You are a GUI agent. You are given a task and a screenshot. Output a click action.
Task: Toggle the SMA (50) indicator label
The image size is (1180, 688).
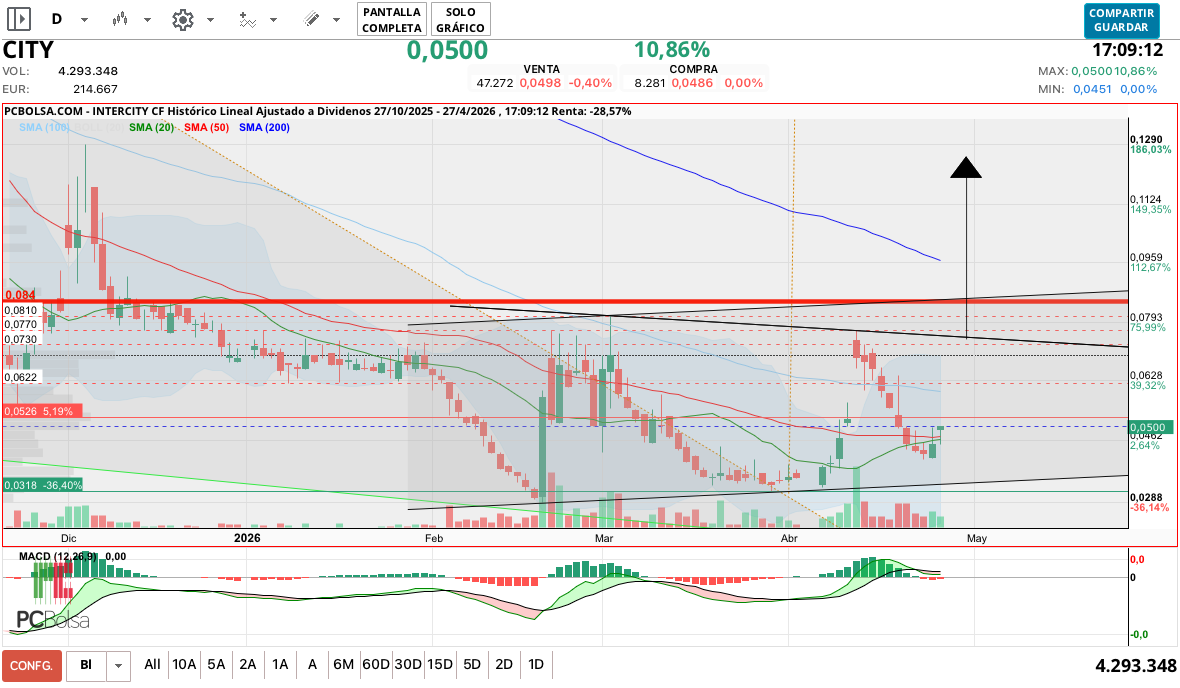(x=207, y=128)
